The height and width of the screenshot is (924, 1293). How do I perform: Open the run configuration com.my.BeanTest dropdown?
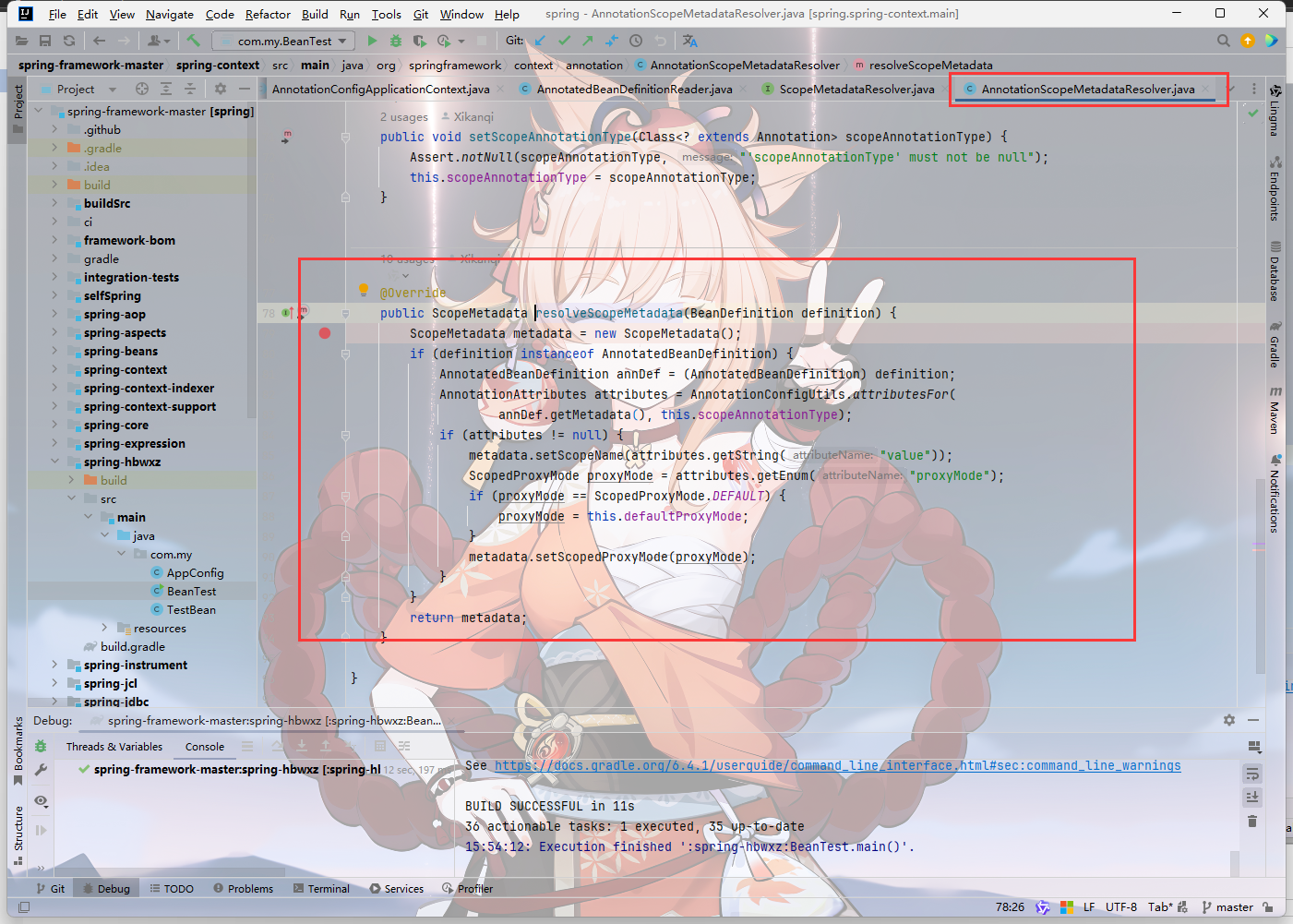(283, 41)
